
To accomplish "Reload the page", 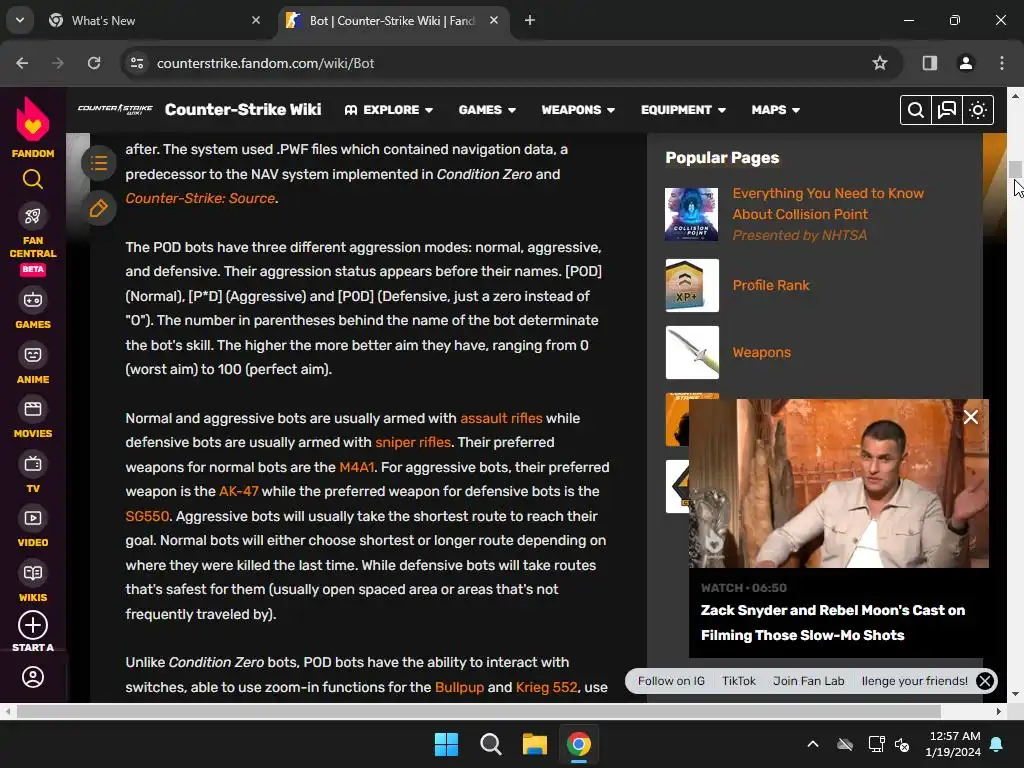I will point(94,63).
